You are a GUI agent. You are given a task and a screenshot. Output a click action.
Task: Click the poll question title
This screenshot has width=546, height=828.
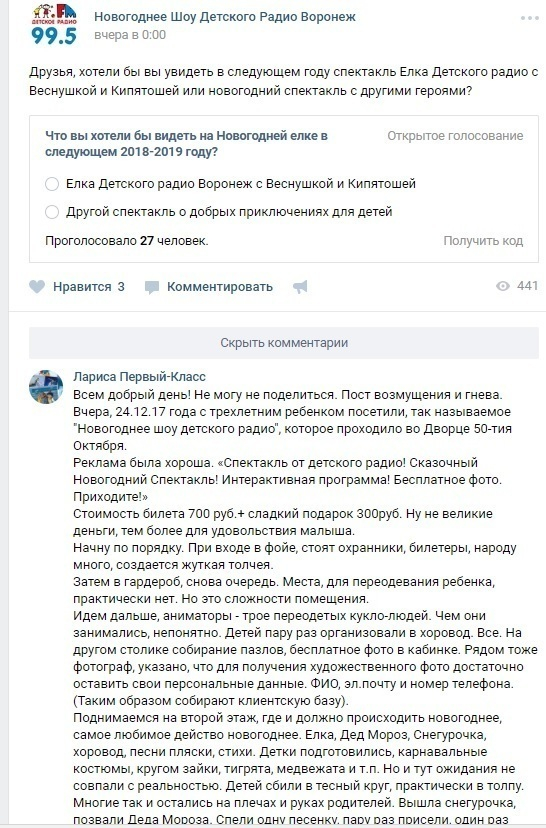pyautogui.click(x=186, y=144)
